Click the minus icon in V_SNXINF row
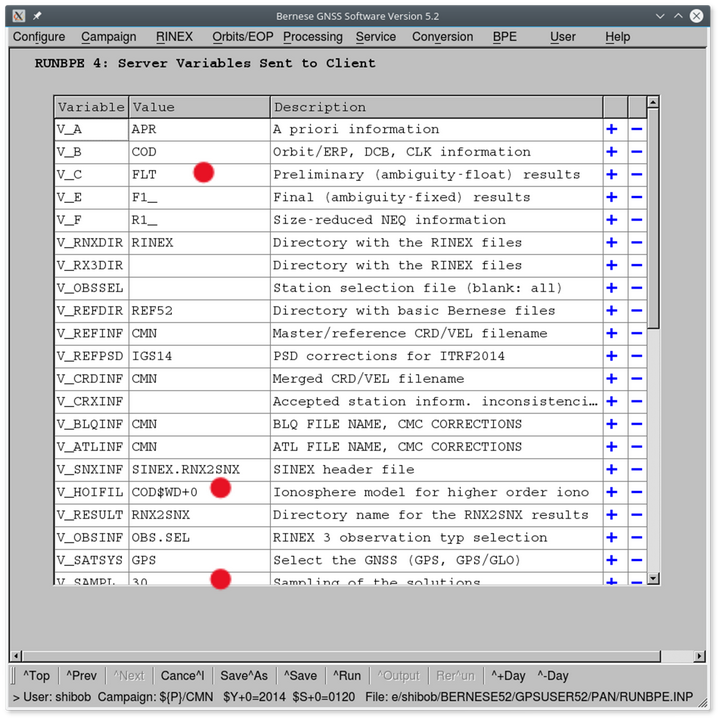Viewport: 720px width, 720px height. point(636,469)
